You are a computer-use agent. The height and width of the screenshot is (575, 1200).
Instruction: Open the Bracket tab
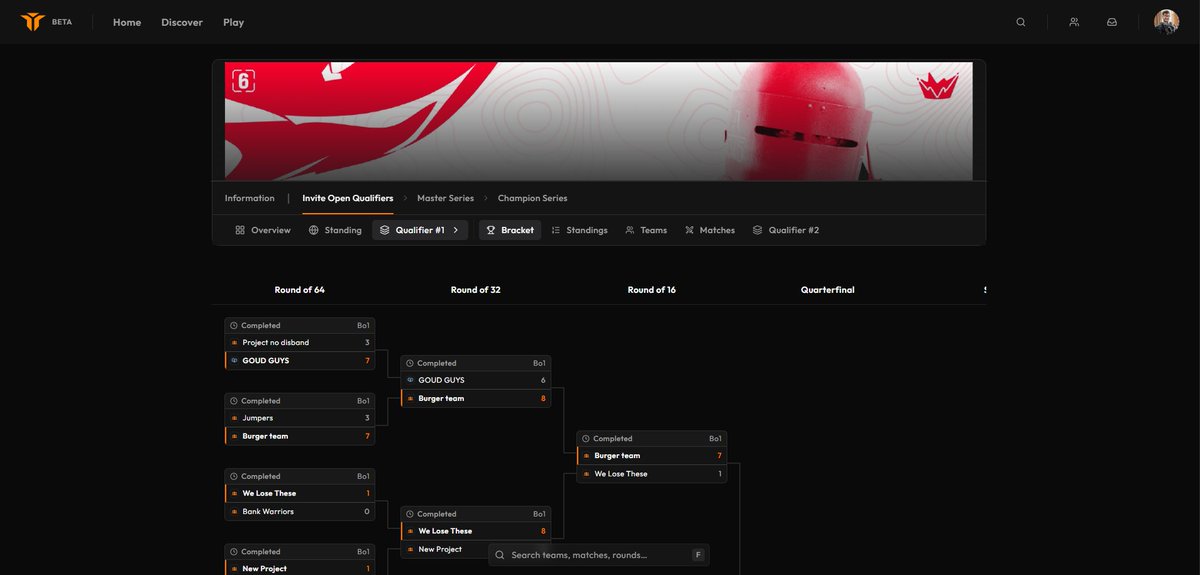click(510, 230)
